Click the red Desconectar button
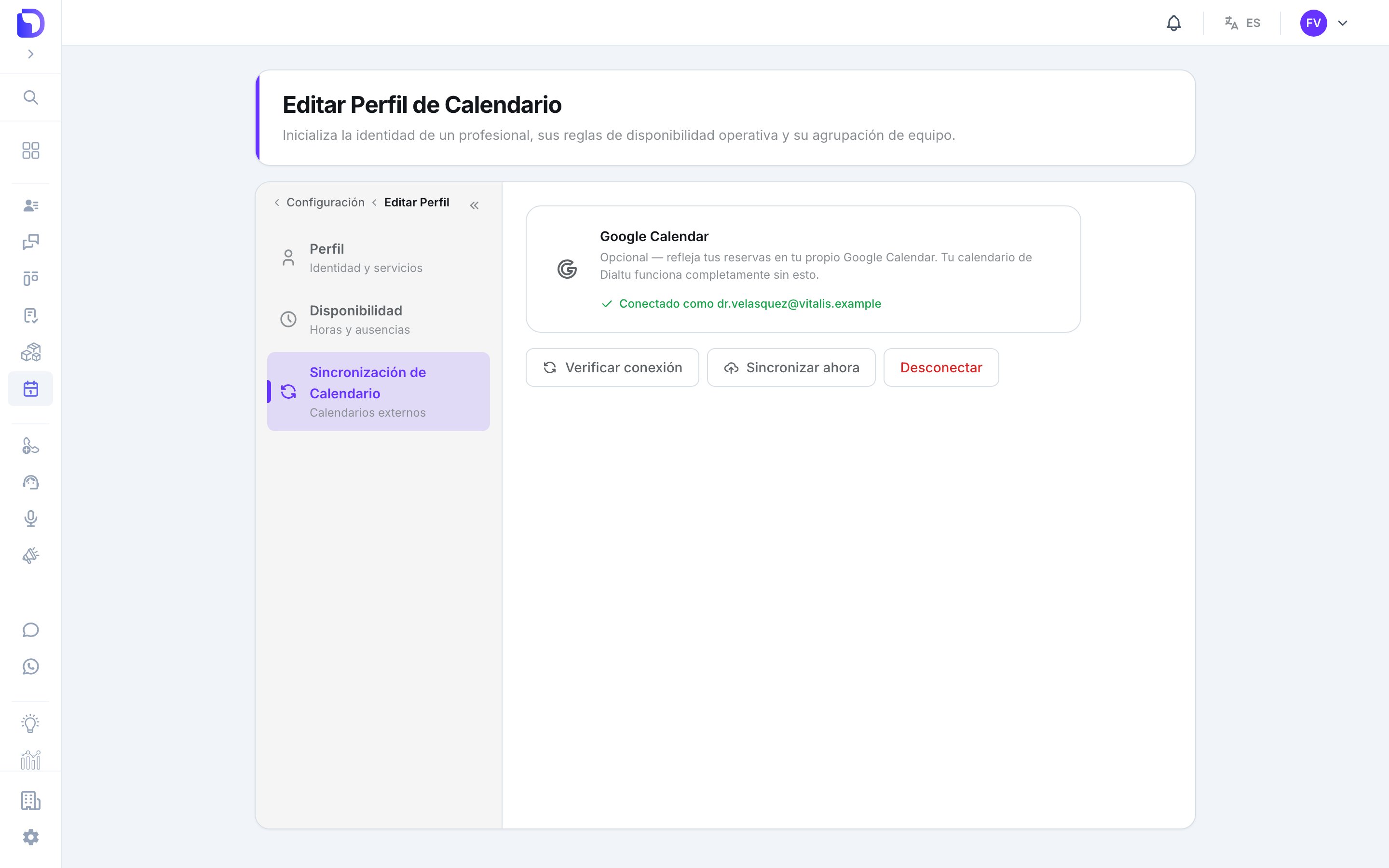The height and width of the screenshot is (868, 1389). click(941, 367)
